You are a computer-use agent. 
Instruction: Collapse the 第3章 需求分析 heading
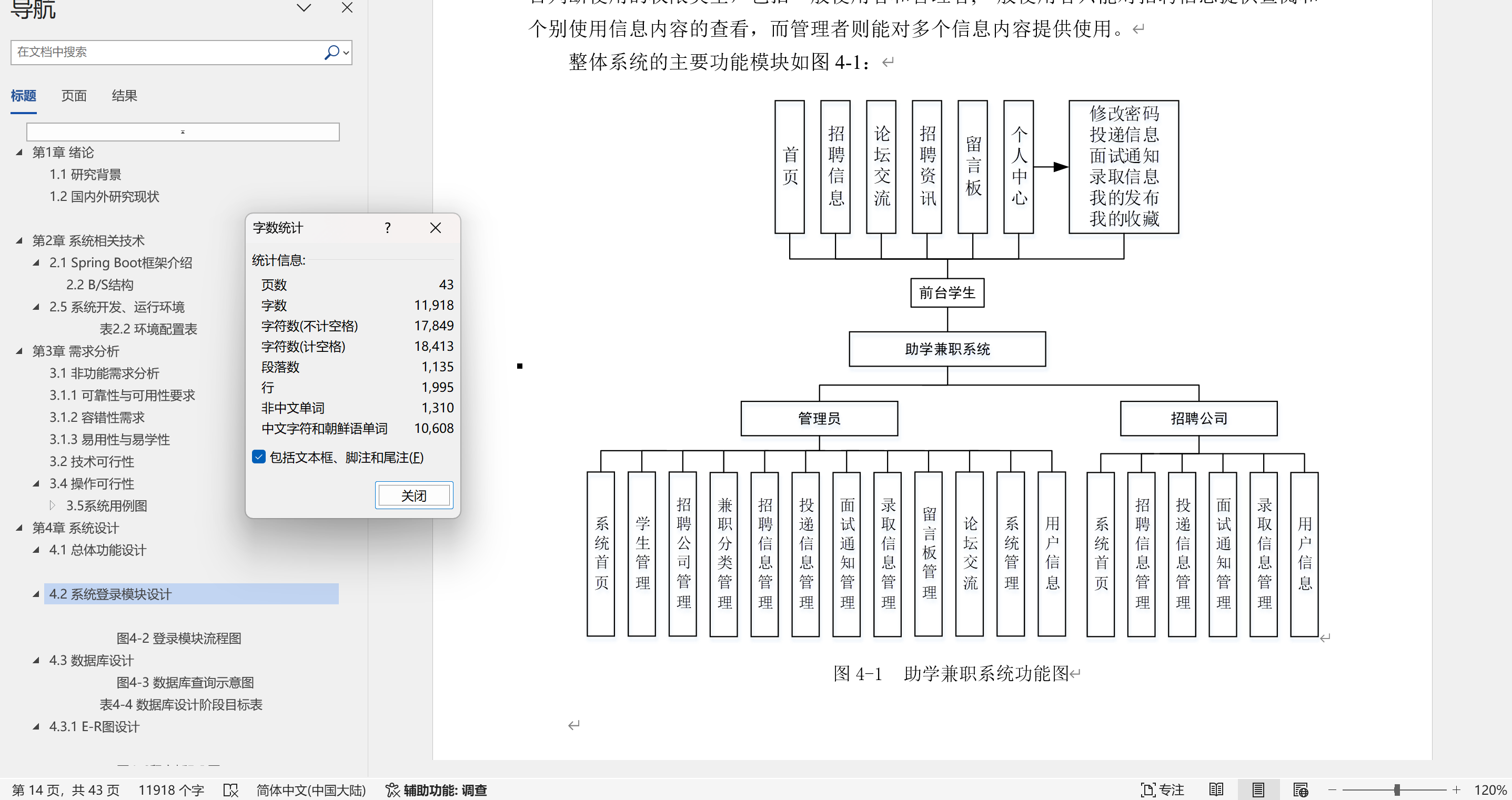tap(19, 351)
